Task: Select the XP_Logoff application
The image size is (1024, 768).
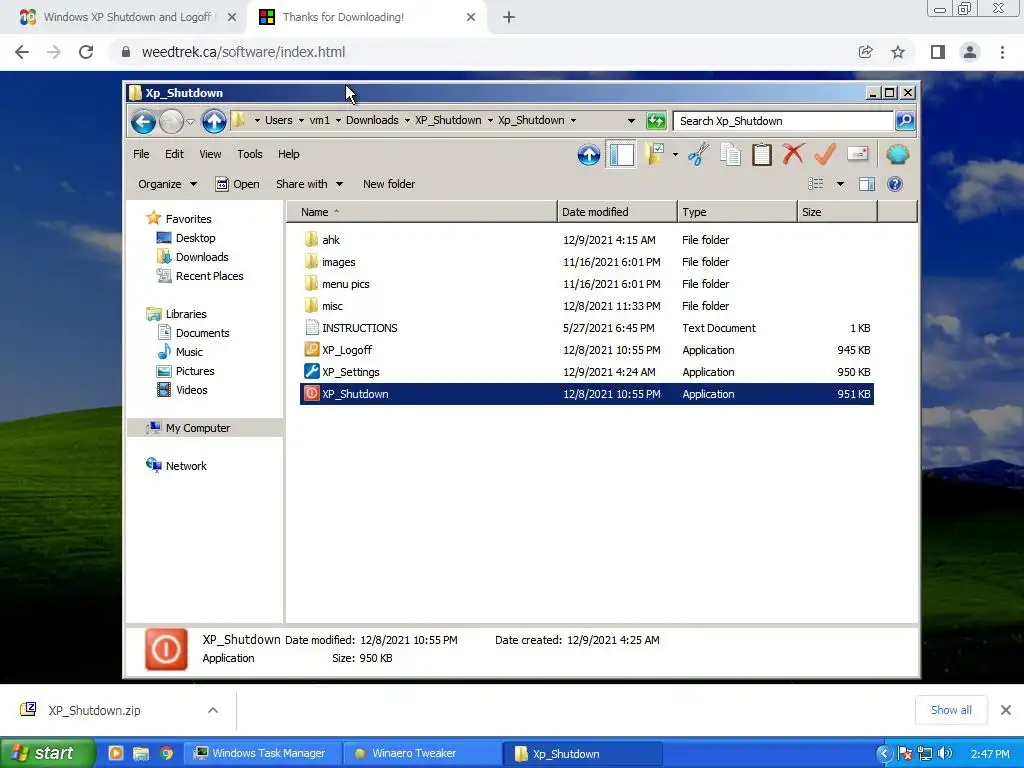Action: (x=347, y=351)
